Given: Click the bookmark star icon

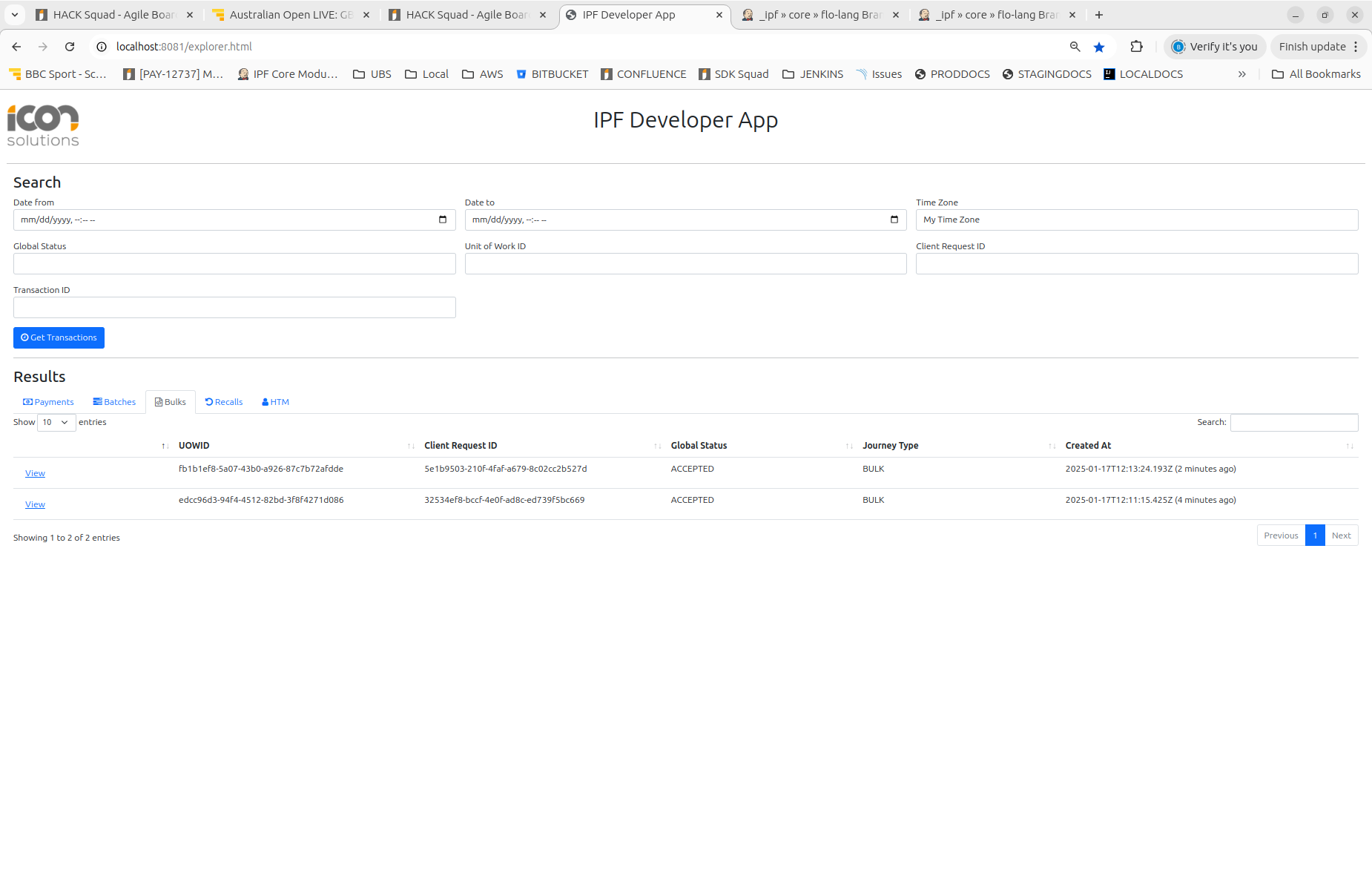Looking at the screenshot, I should click(x=1099, y=47).
